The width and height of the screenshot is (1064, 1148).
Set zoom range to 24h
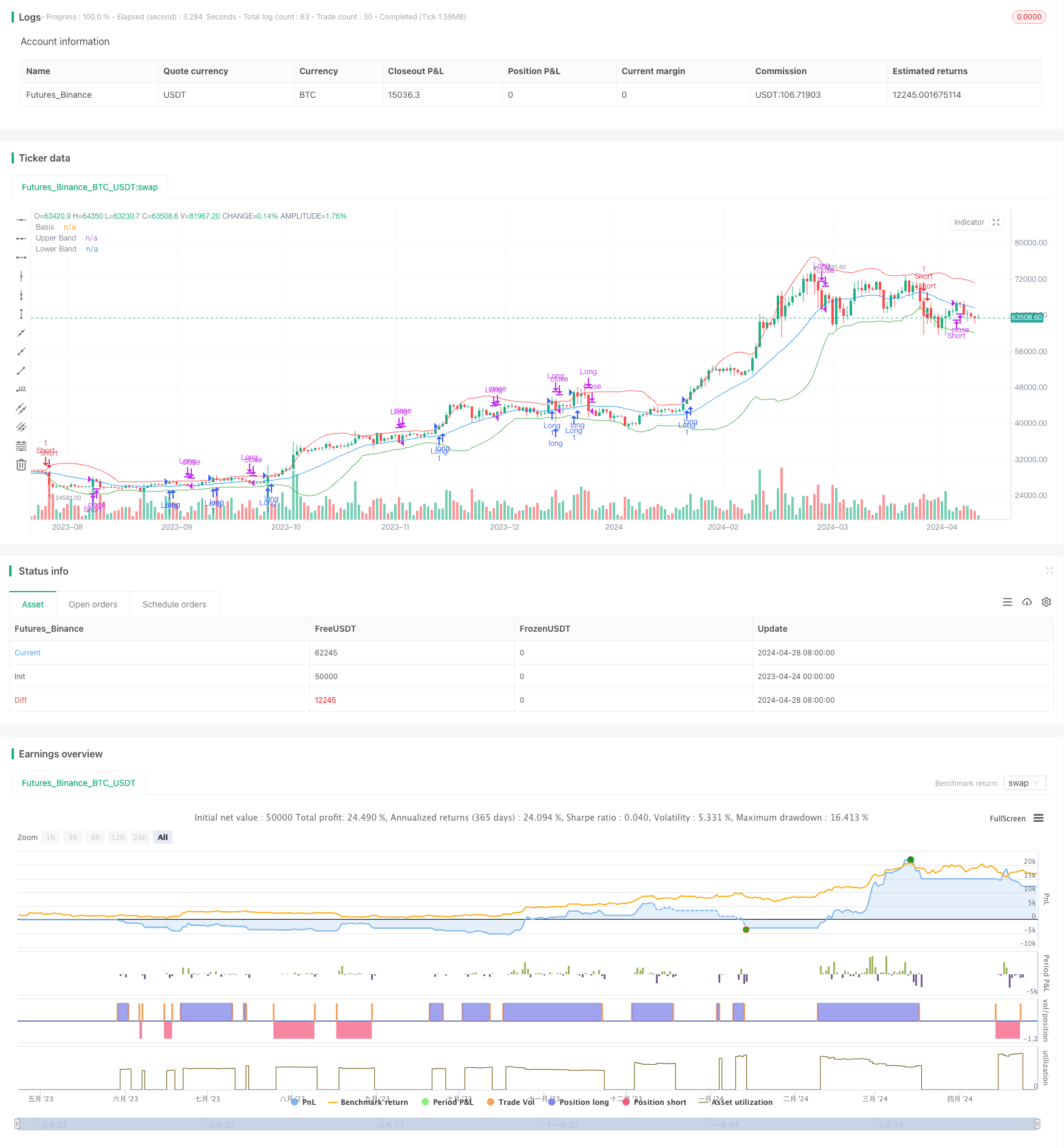click(x=140, y=837)
